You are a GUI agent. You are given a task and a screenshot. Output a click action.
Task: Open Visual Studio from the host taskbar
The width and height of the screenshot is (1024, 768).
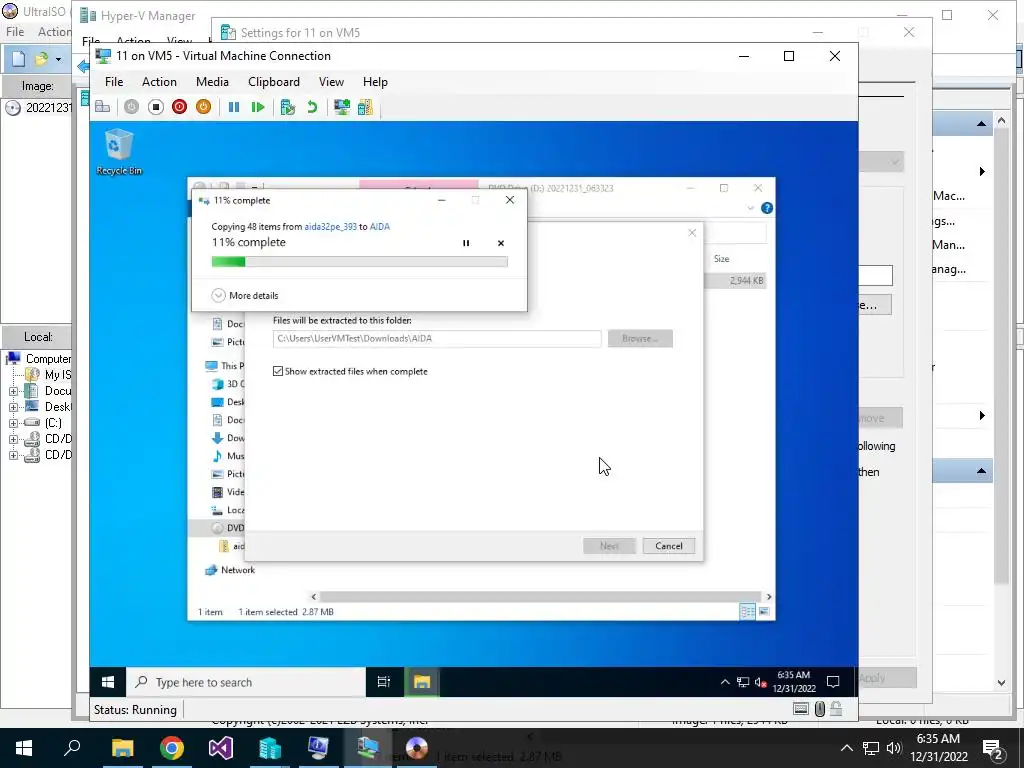221,748
